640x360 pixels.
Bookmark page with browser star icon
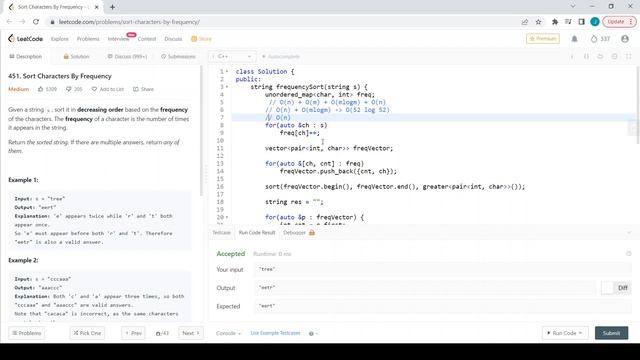(538, 22)
